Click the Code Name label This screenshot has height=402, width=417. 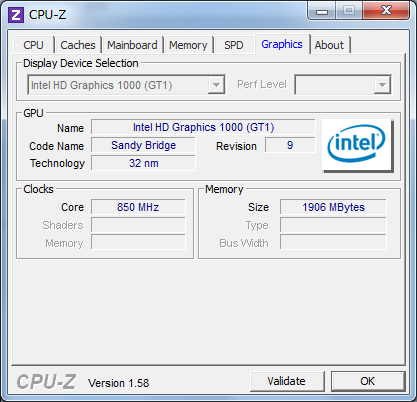point(56,146)
